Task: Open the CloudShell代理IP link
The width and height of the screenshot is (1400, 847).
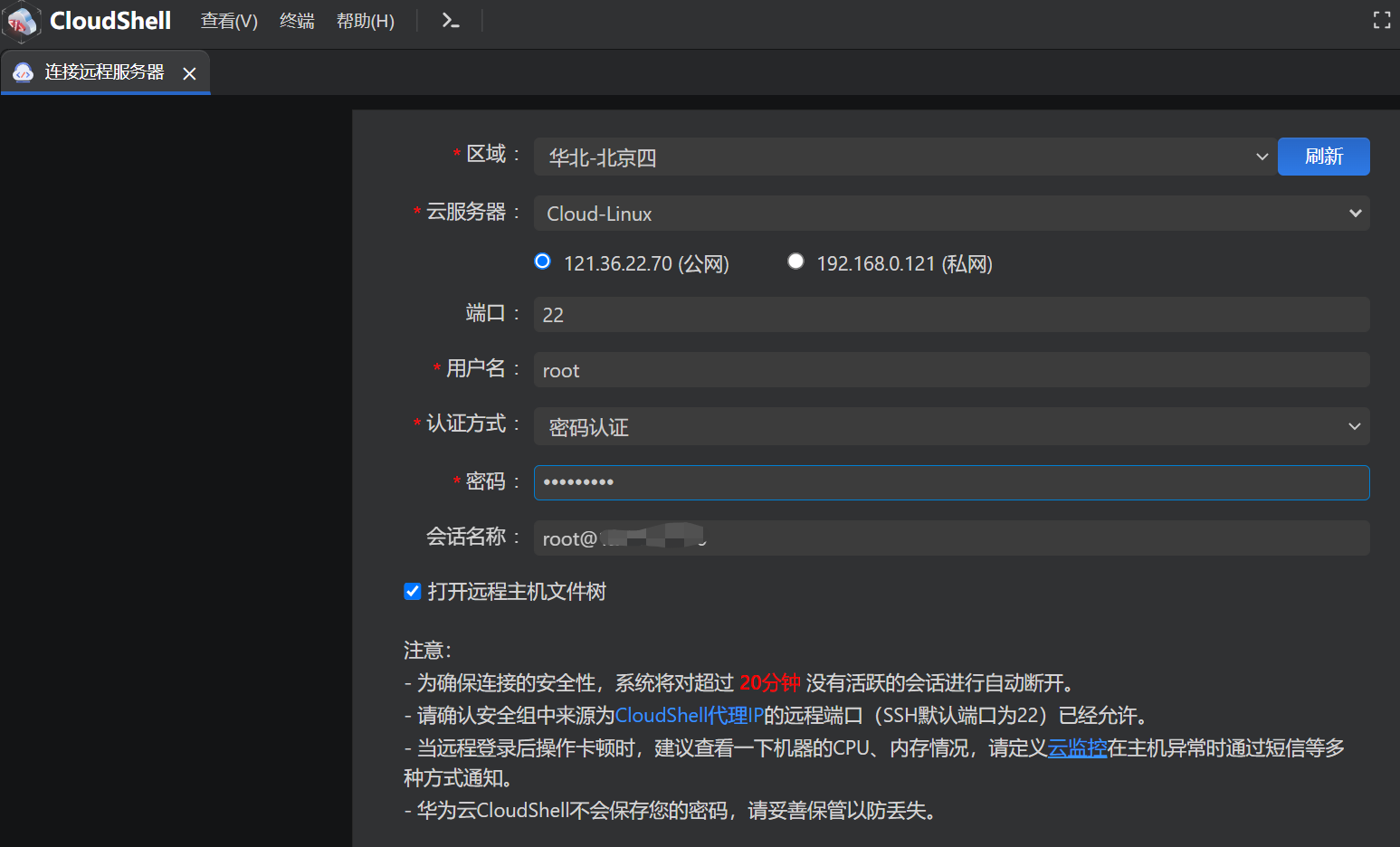Action: tap(690, 716)
